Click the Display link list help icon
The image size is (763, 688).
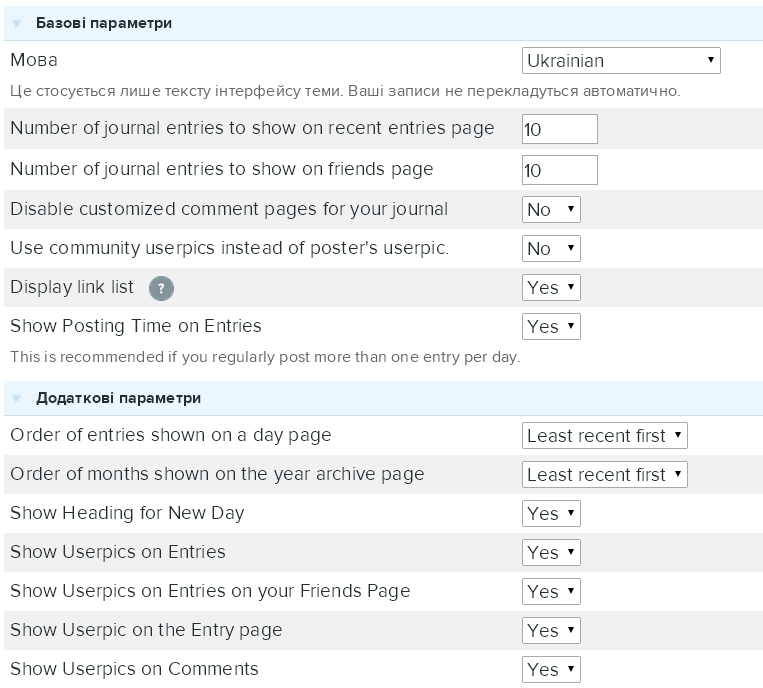pyautogui.click(x=161, y=288)
